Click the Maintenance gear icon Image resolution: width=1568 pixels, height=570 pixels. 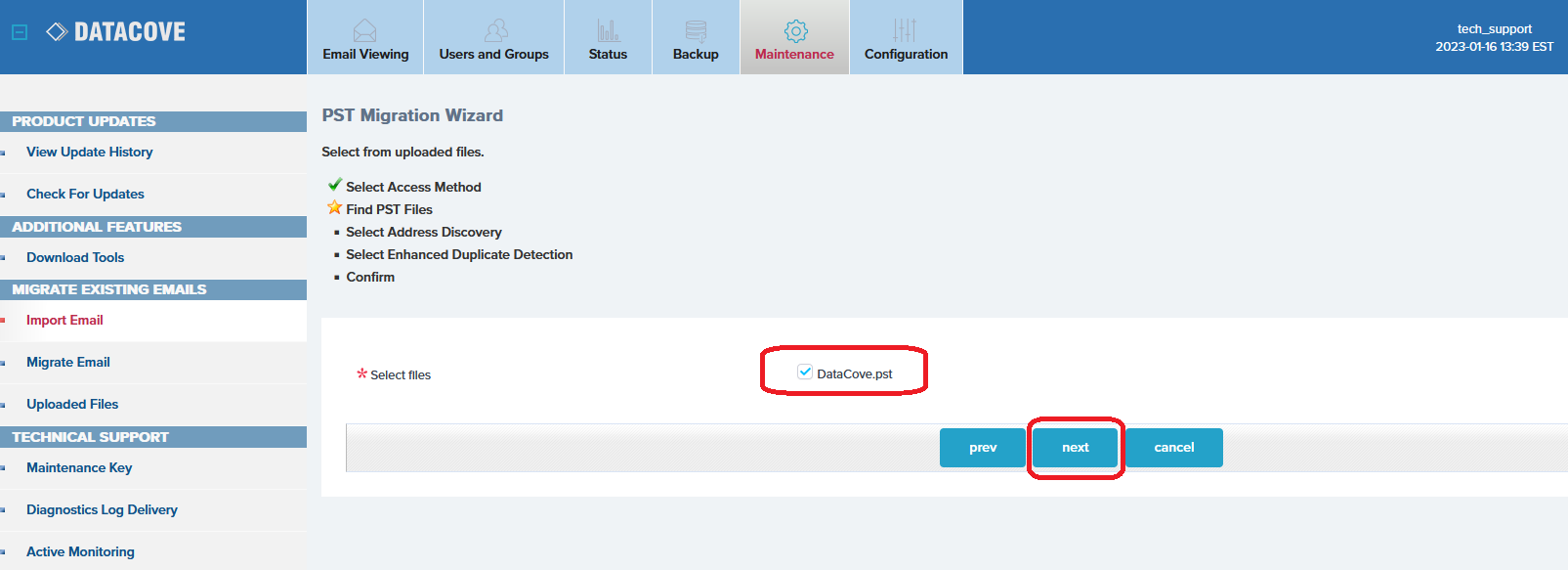(795, 30)
